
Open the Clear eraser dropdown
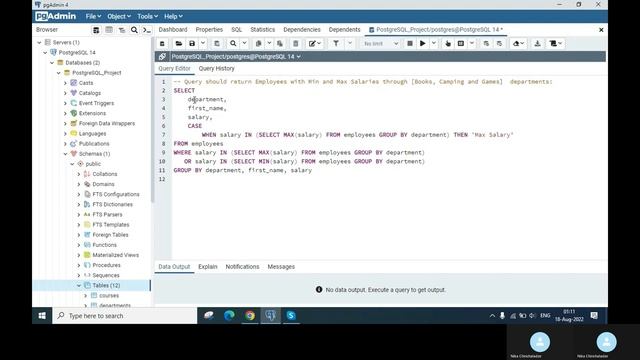518,43
